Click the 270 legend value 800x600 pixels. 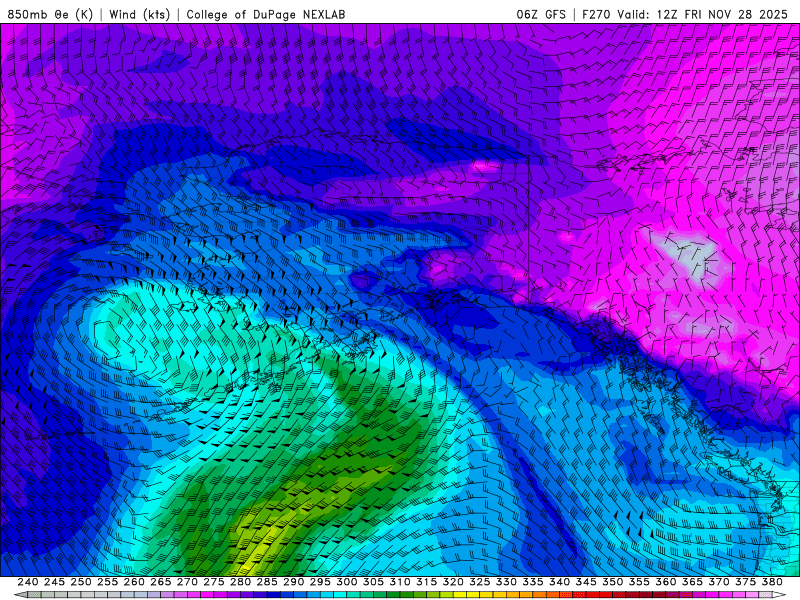pos(187,582)
